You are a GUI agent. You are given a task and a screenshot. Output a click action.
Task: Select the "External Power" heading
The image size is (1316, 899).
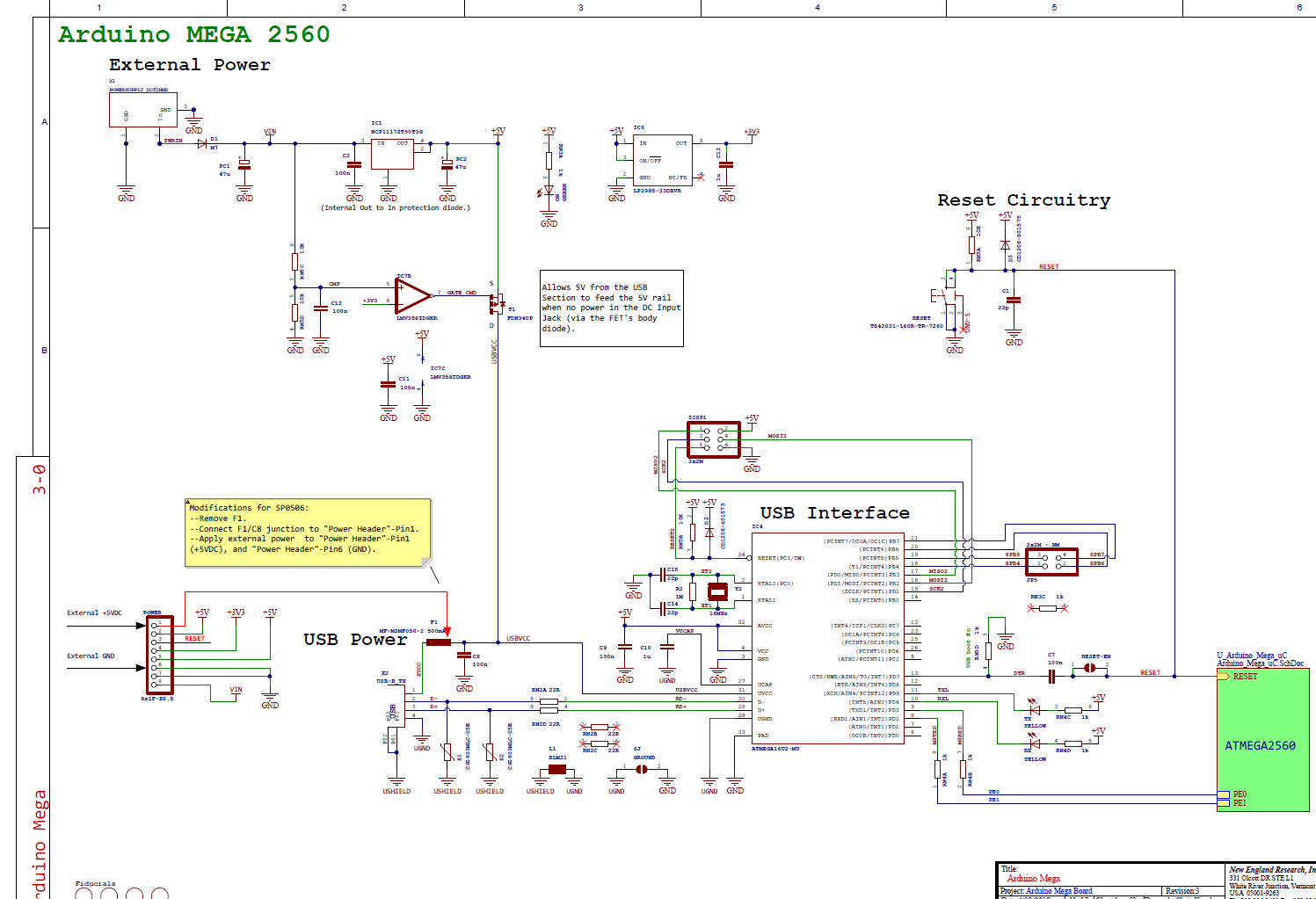pyautogui.click(x=190, y=65)
